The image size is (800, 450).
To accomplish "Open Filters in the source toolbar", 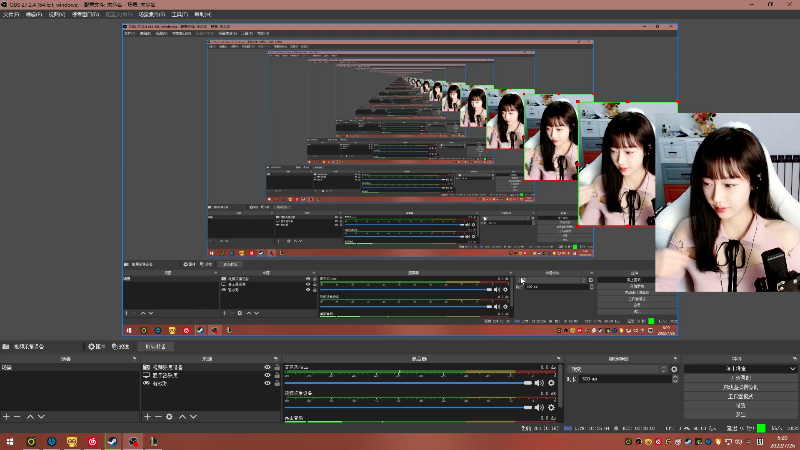I will click(120, 346).
